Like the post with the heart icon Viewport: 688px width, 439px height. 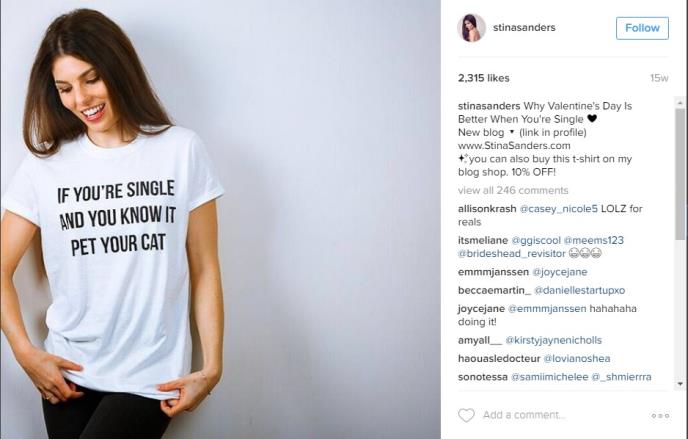pyautogui.click(x=466, y=415)
